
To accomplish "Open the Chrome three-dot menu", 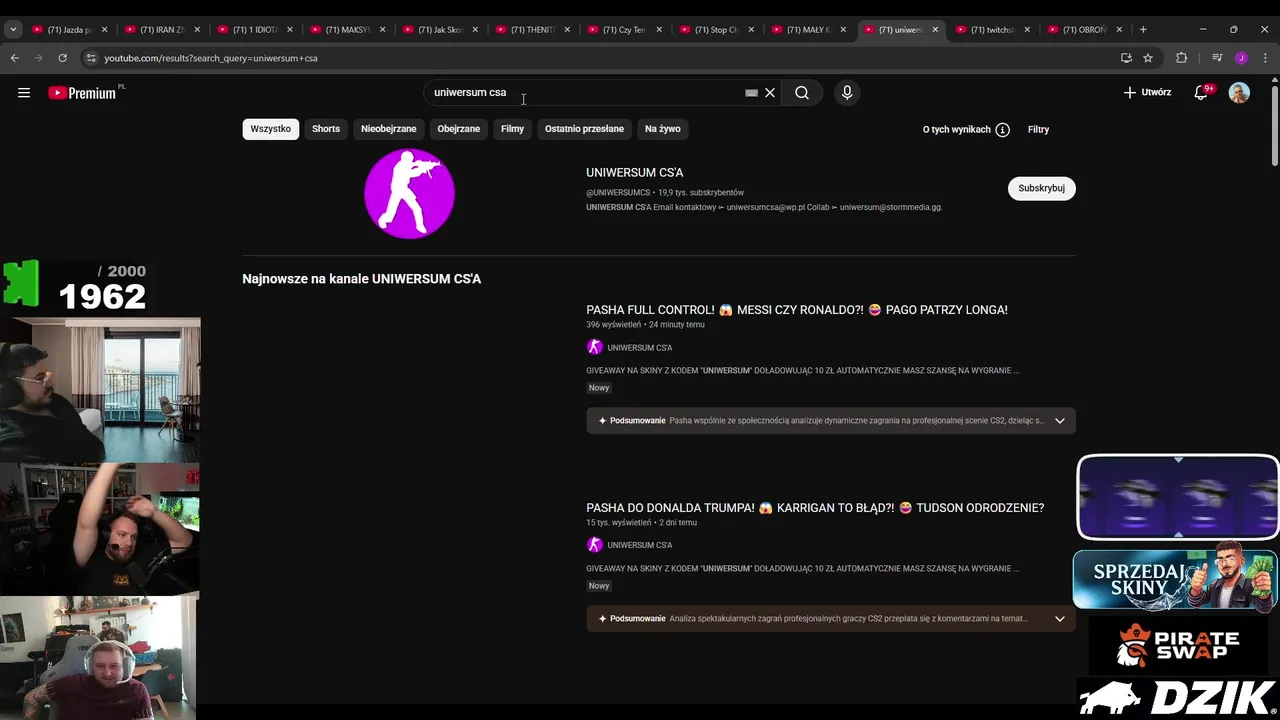I will [1265, 58].
